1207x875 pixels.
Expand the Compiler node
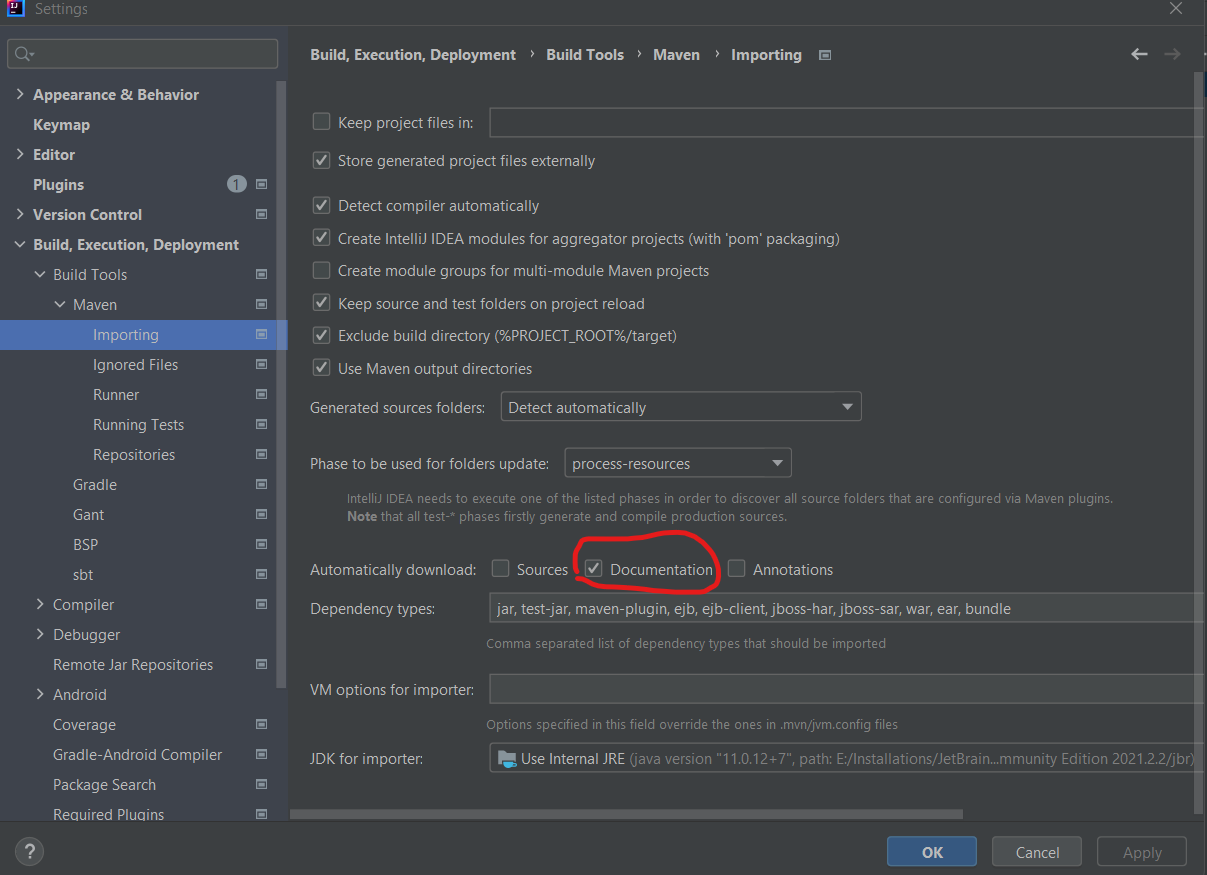pos(40,604)
